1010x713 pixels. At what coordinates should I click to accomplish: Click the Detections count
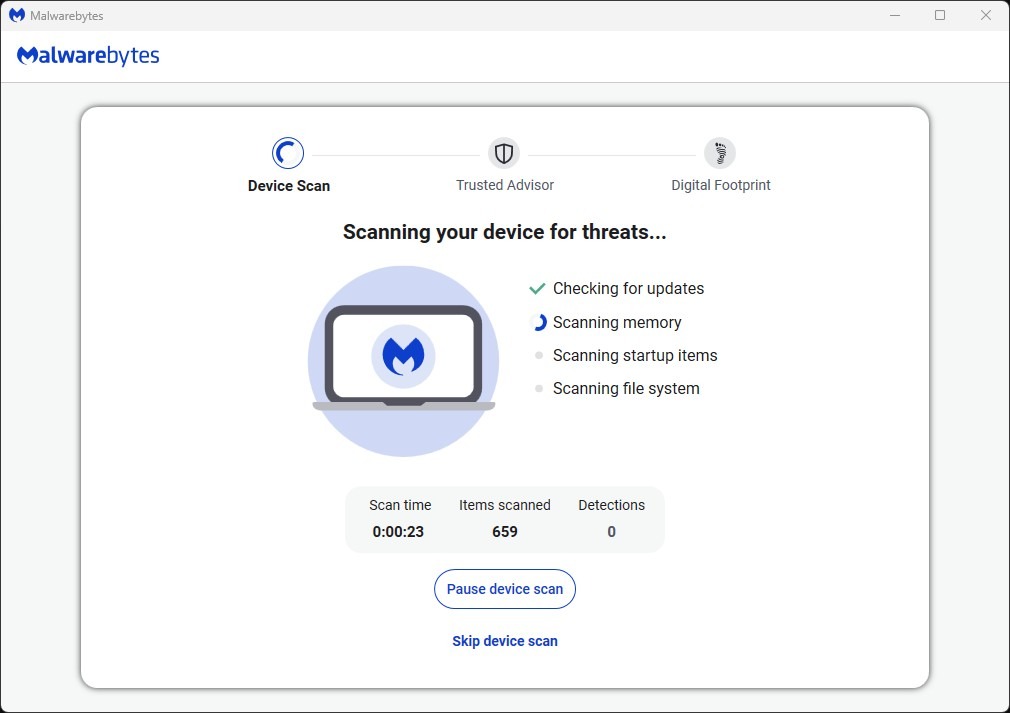coord(611,532)
